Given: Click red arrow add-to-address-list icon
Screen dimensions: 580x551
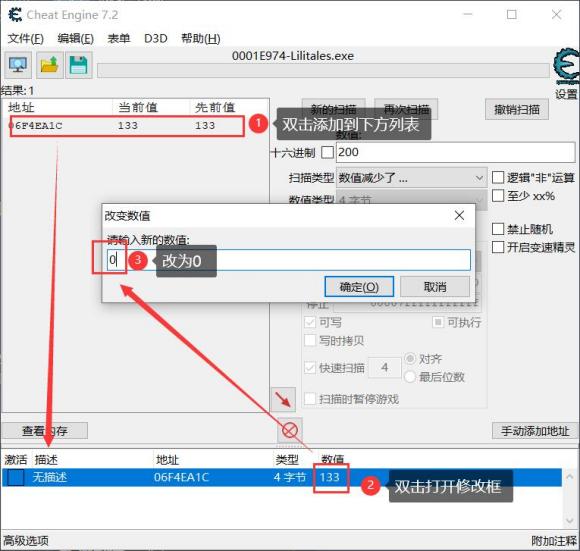Looking at the screenshot, I should click(283, 399).
